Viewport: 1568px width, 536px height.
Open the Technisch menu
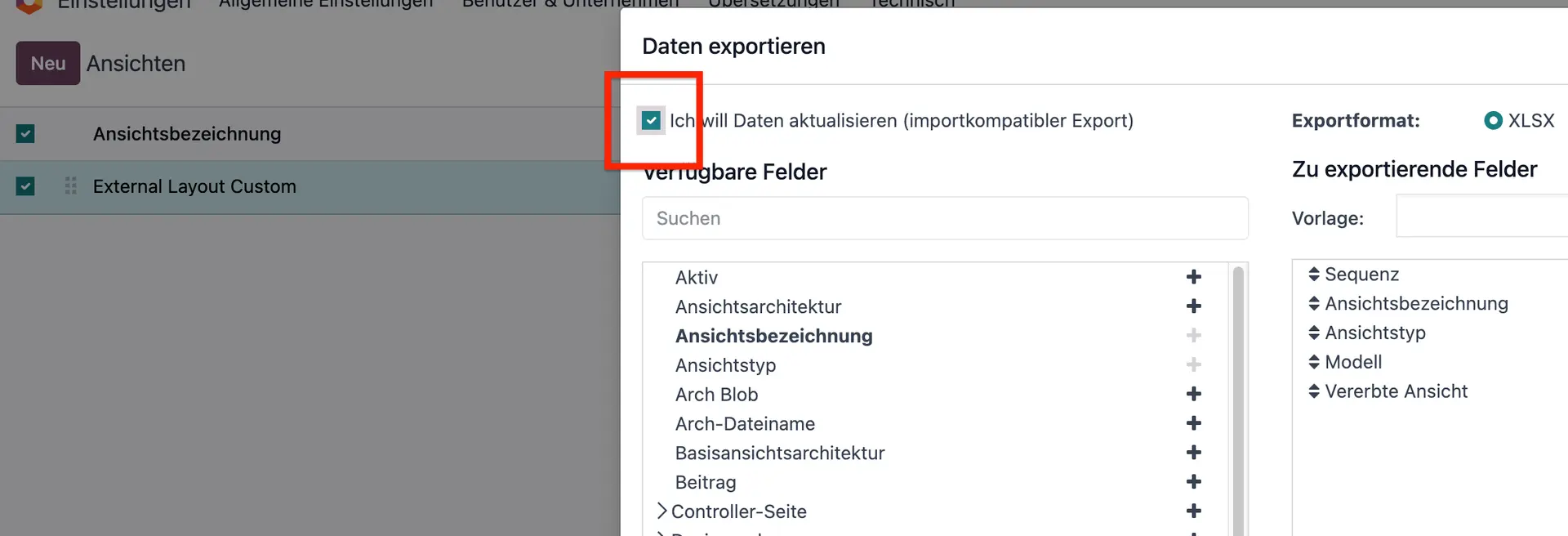point(911,3)
